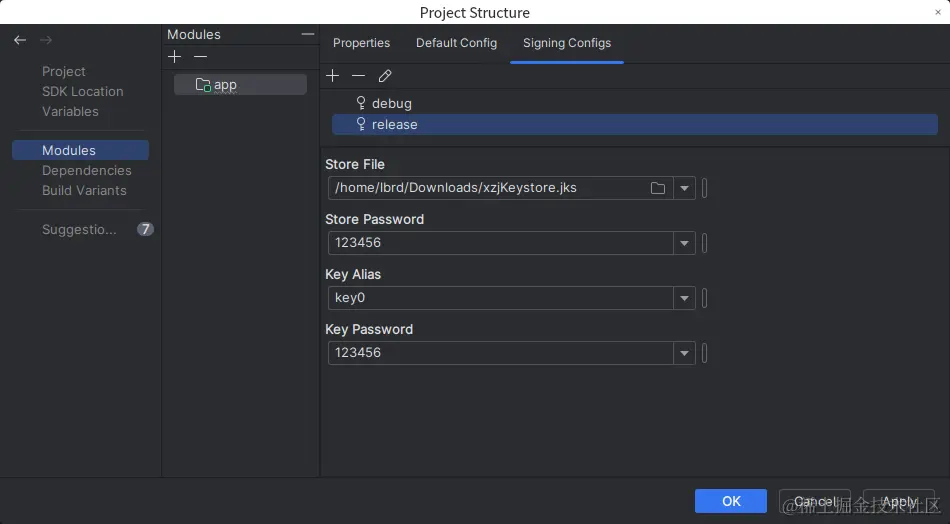Select the debug signing config
The height and width of the screenshot is (524, 950).
[x=391, y=103]
